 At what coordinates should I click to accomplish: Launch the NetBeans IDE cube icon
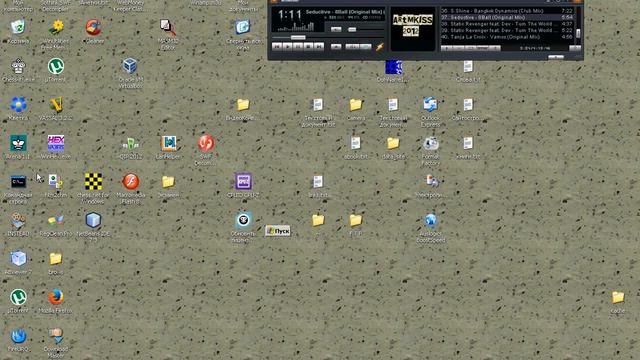93,220
